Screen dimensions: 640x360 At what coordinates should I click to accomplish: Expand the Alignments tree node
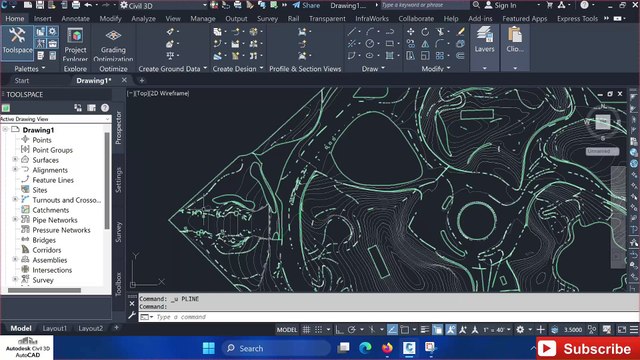click(x=15, y=169)
